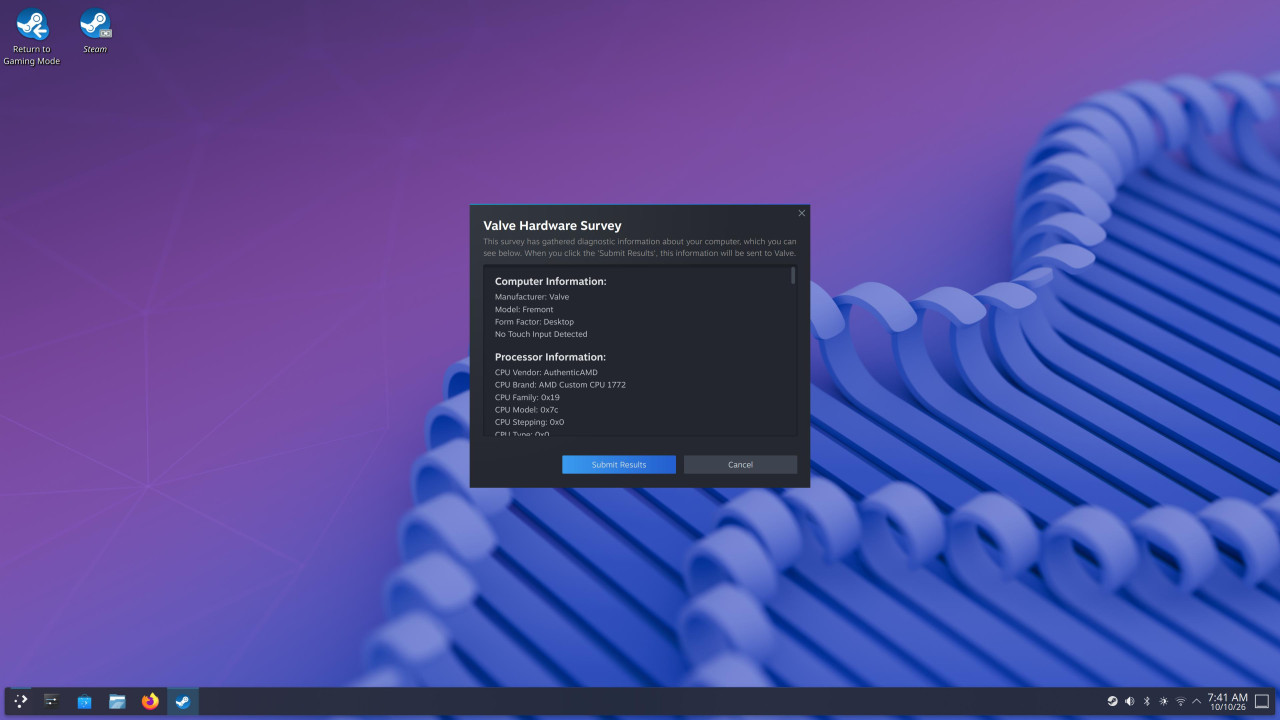Image resolution: width=1280 pixels, height=720 pixels.
Task: Open the KDE application launcher
Action: pos(20,701)
